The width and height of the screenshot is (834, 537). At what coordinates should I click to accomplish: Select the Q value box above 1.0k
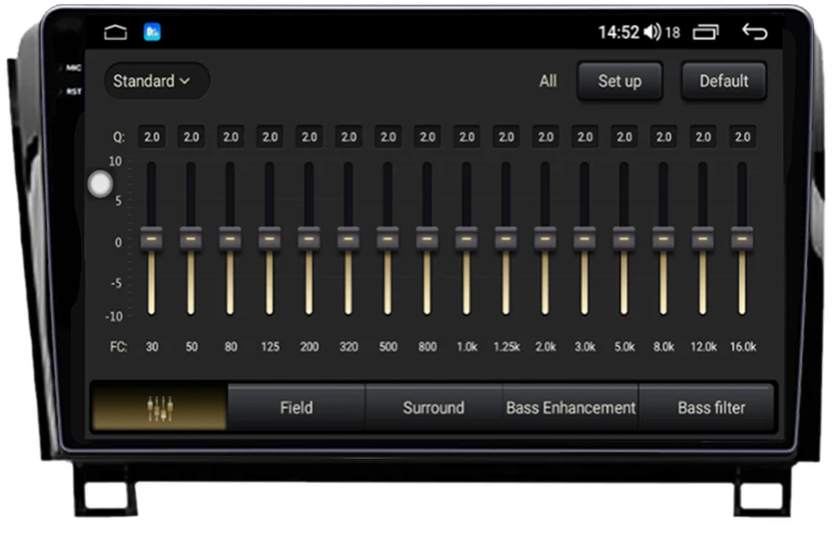tap(466, 137)
